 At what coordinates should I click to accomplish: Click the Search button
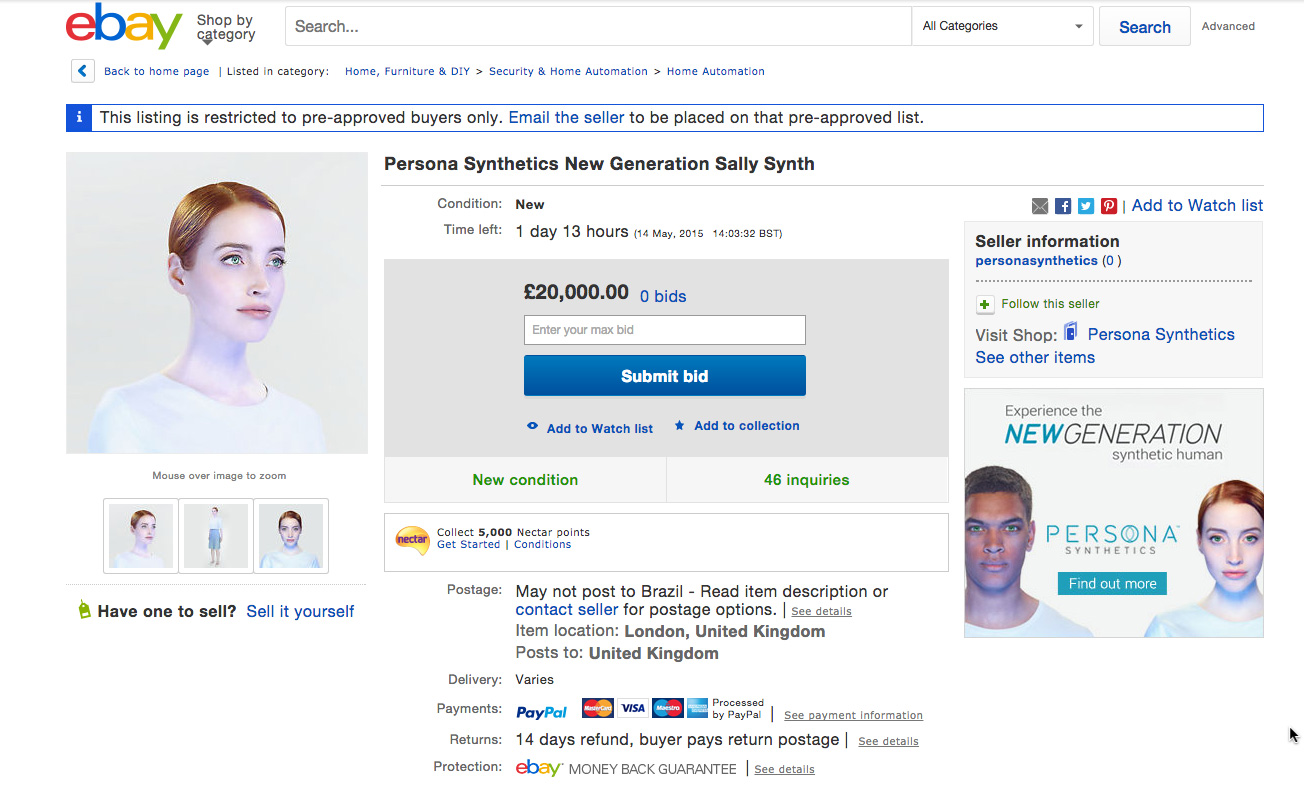(x=1144, y=27)
